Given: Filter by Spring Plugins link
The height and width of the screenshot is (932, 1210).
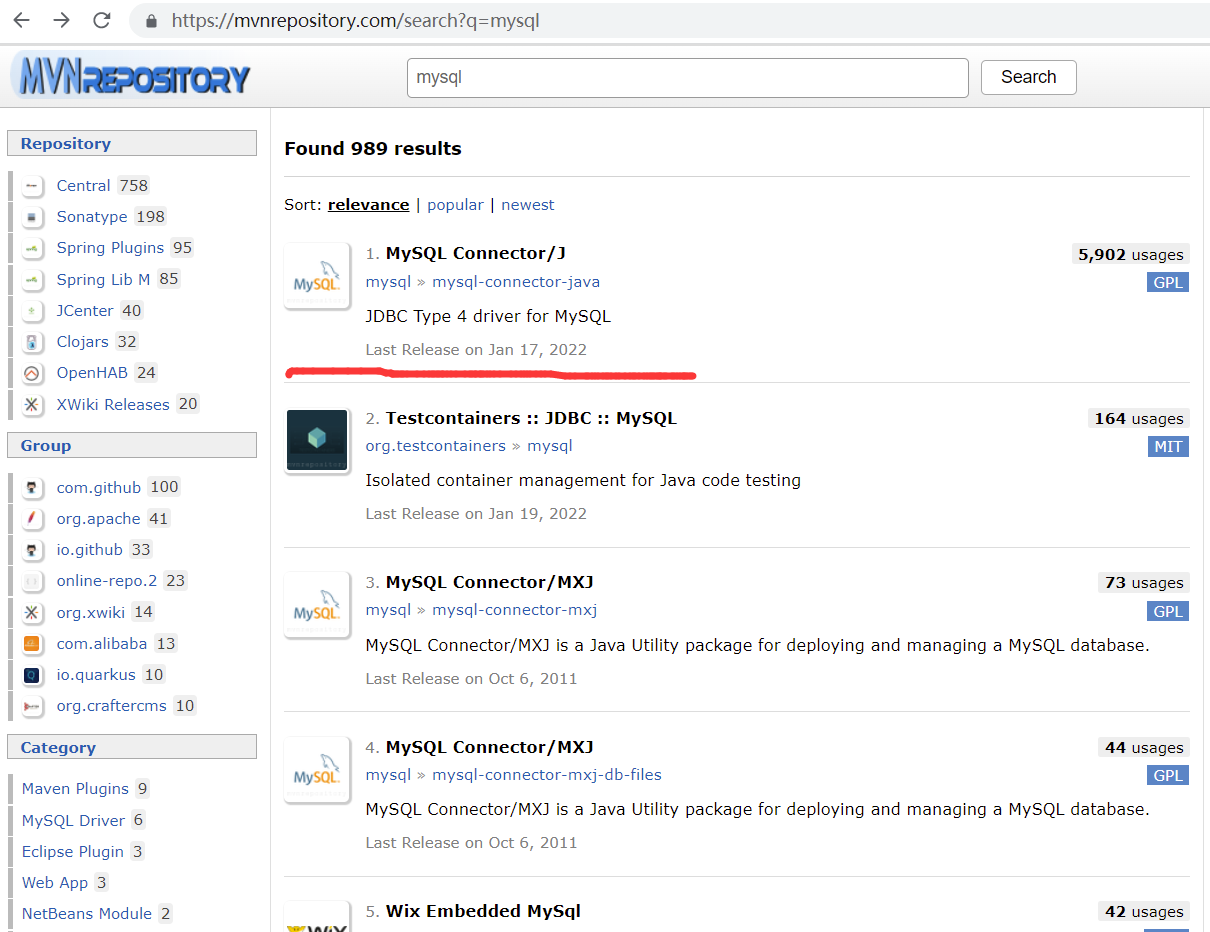Looking at the screenshot, I should point(110,248).
